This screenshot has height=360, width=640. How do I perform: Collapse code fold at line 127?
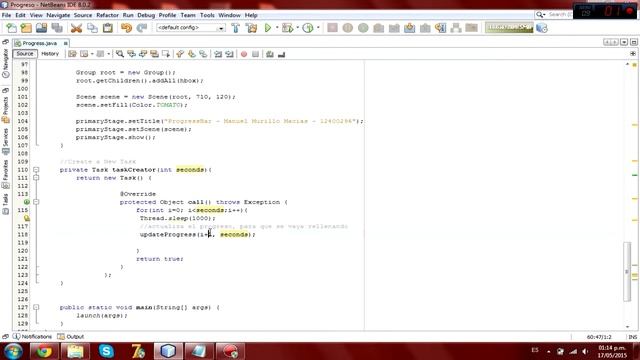point(36,307)
